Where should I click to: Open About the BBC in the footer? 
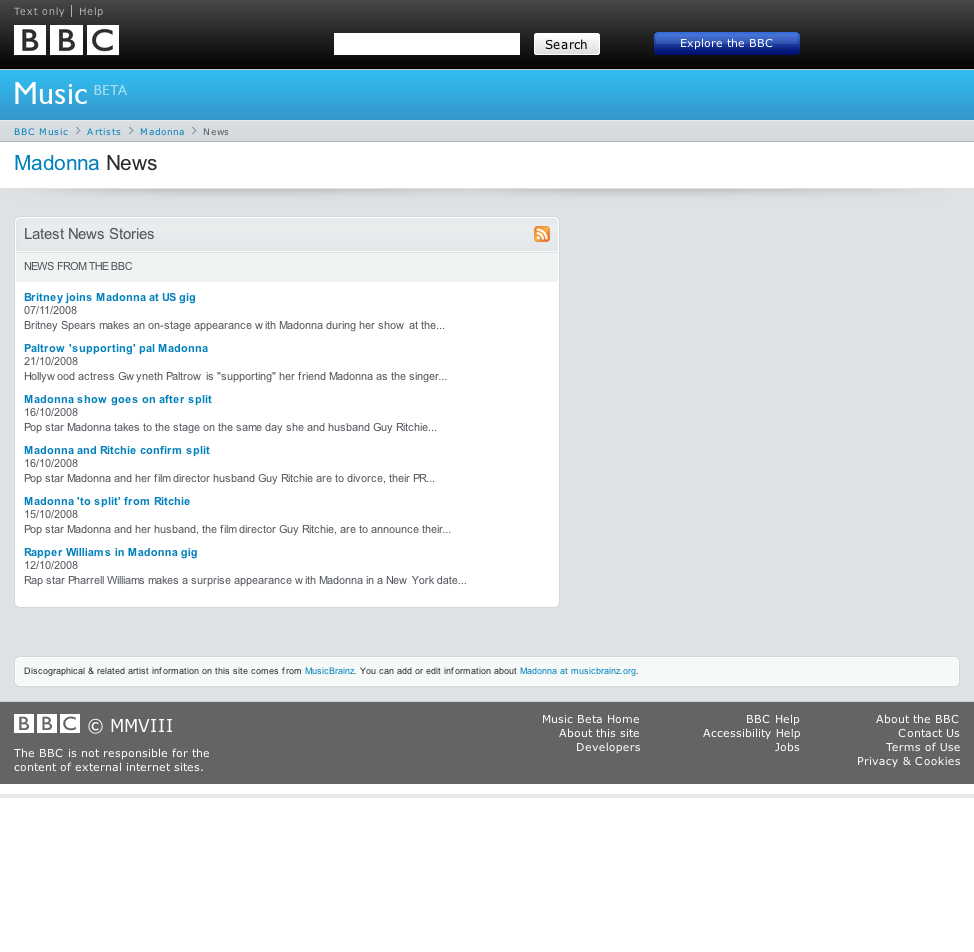click(917, 719)
